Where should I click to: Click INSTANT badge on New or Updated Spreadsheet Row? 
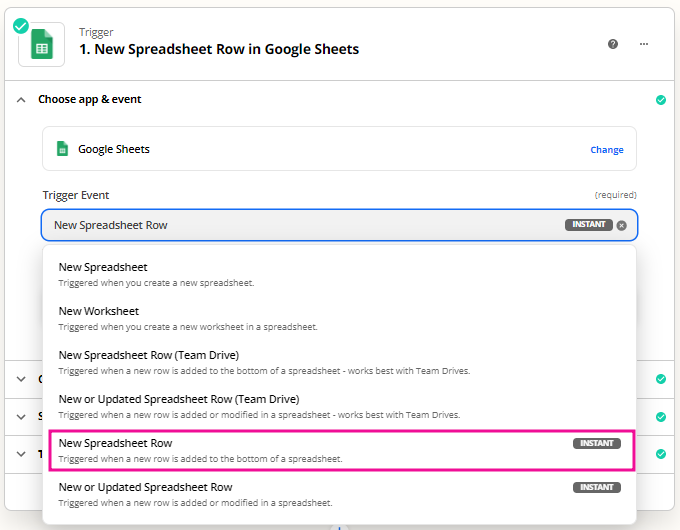tap(596, 487)
